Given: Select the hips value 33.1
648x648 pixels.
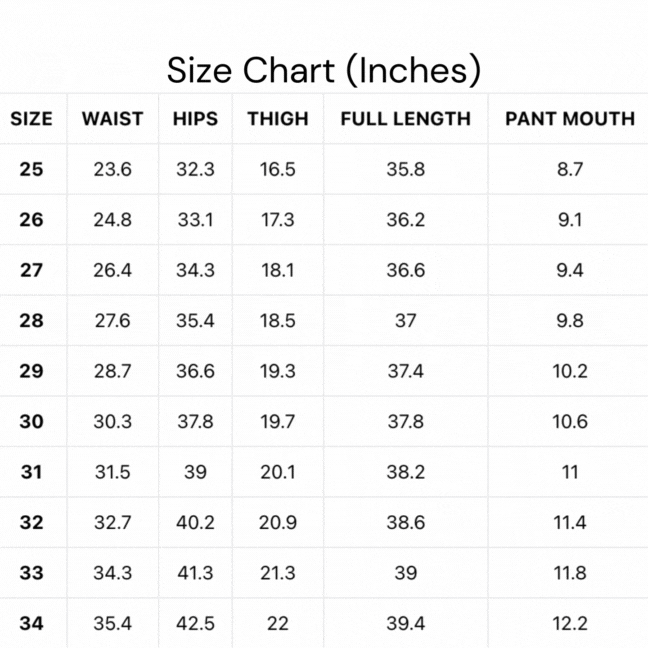Looking at the screenshot, I should point(195,220).
